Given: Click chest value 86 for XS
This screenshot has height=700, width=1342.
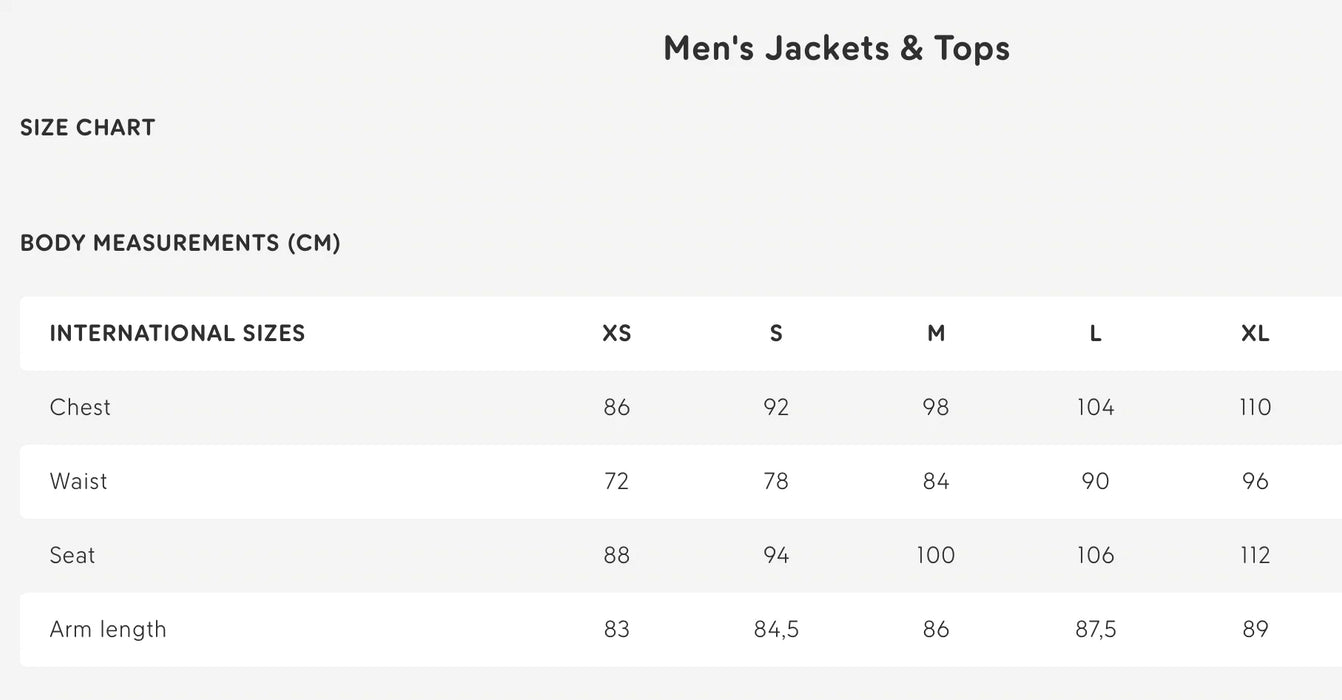Looking at the screenshot, I should pos(617,407).
